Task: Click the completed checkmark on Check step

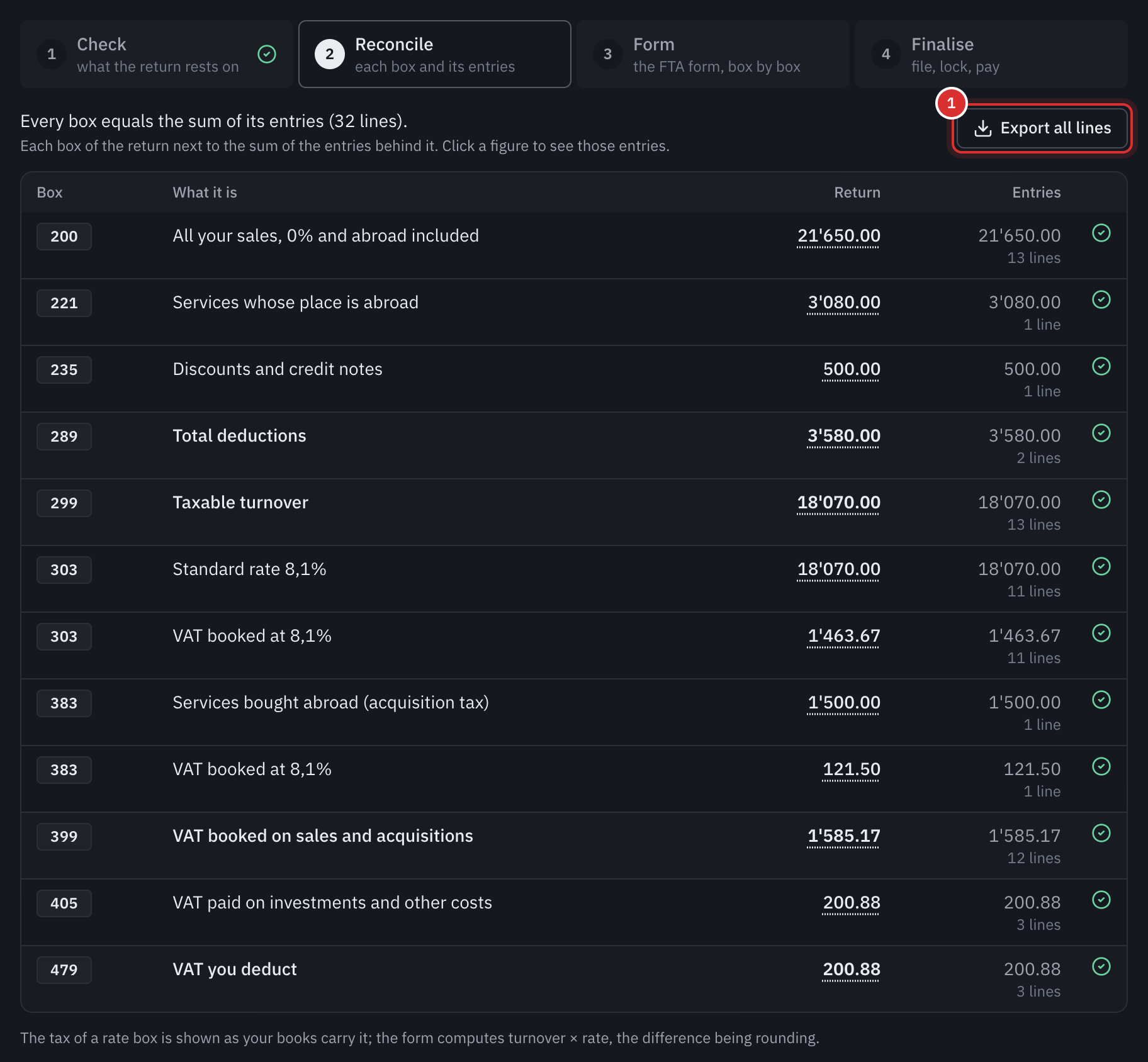Action: (x=267, y=54)
